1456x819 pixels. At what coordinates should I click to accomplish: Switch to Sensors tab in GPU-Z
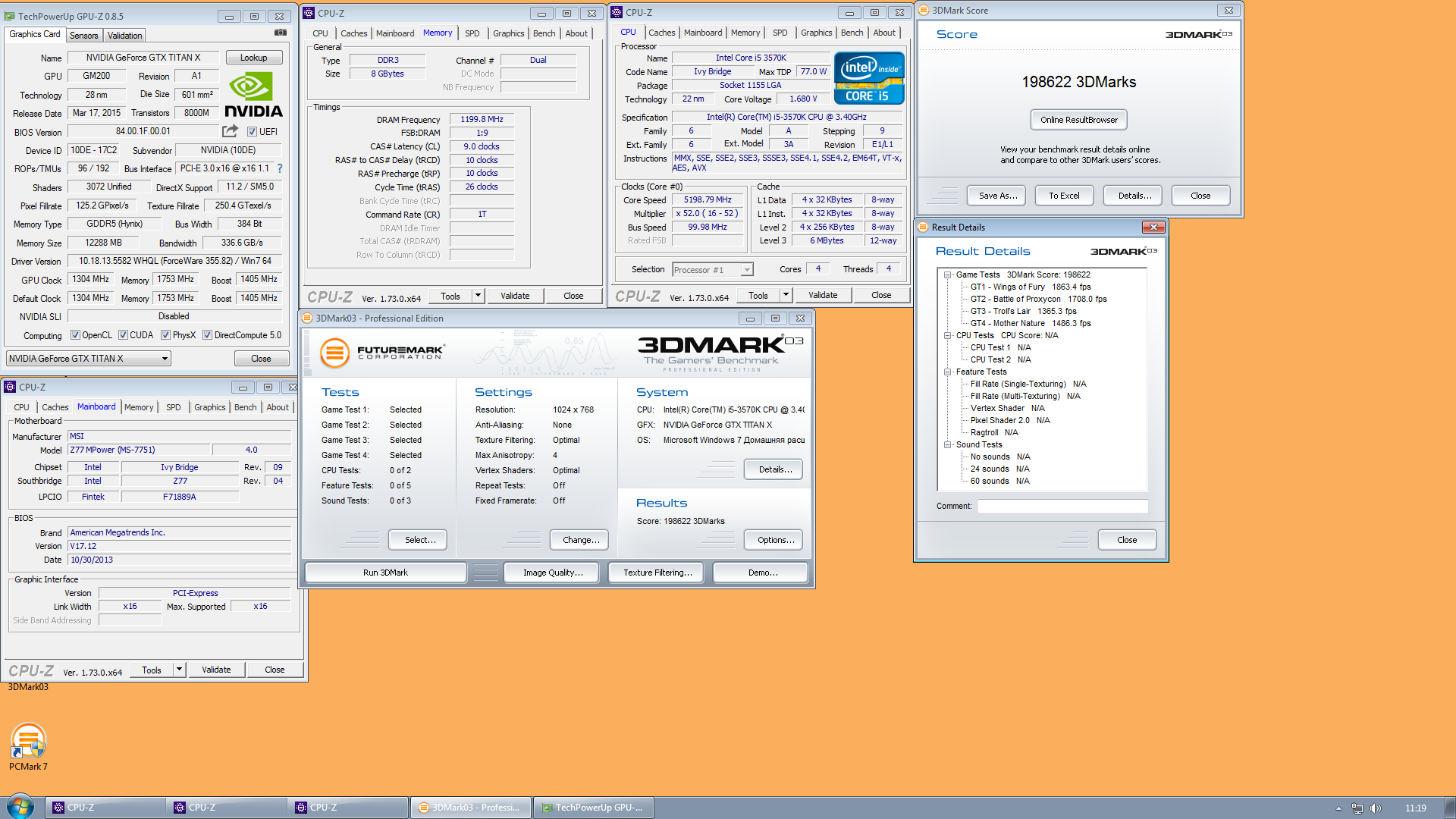coord(83,36)
